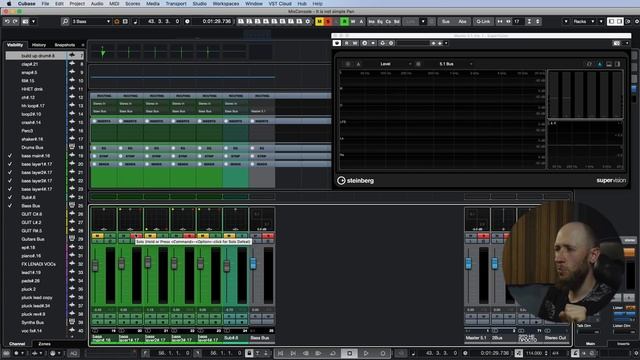
Task: Click the Record button in transport bar
Action: [x=383, y=353]
